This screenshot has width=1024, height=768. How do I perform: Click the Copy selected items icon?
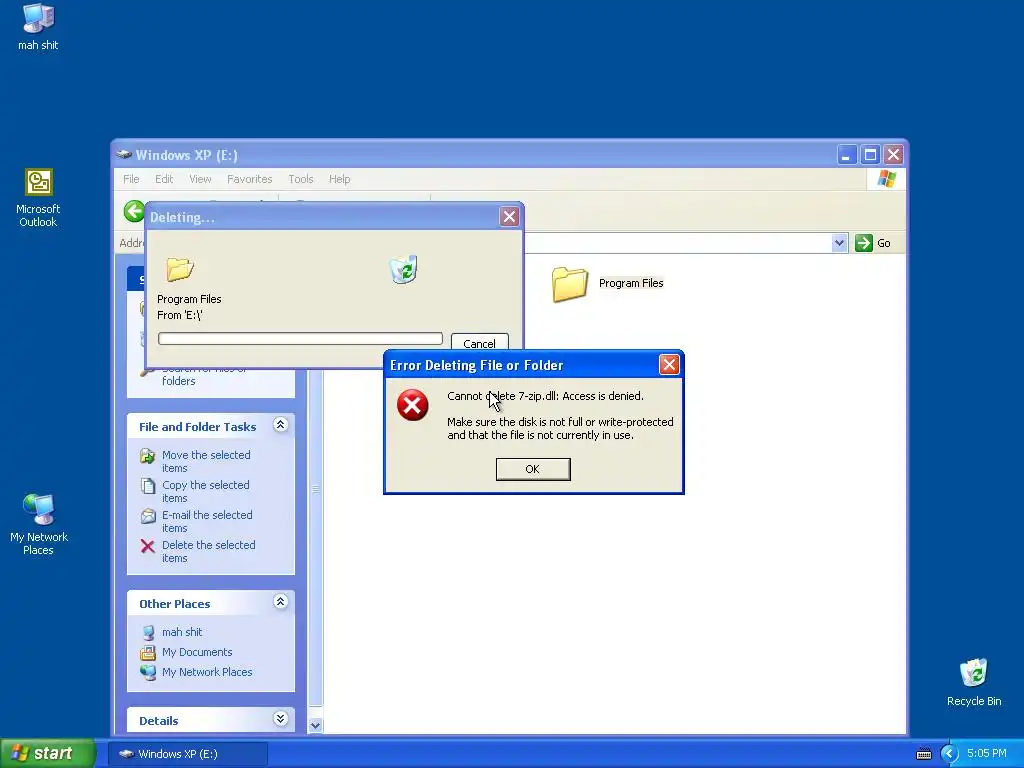tap(148, 486)
